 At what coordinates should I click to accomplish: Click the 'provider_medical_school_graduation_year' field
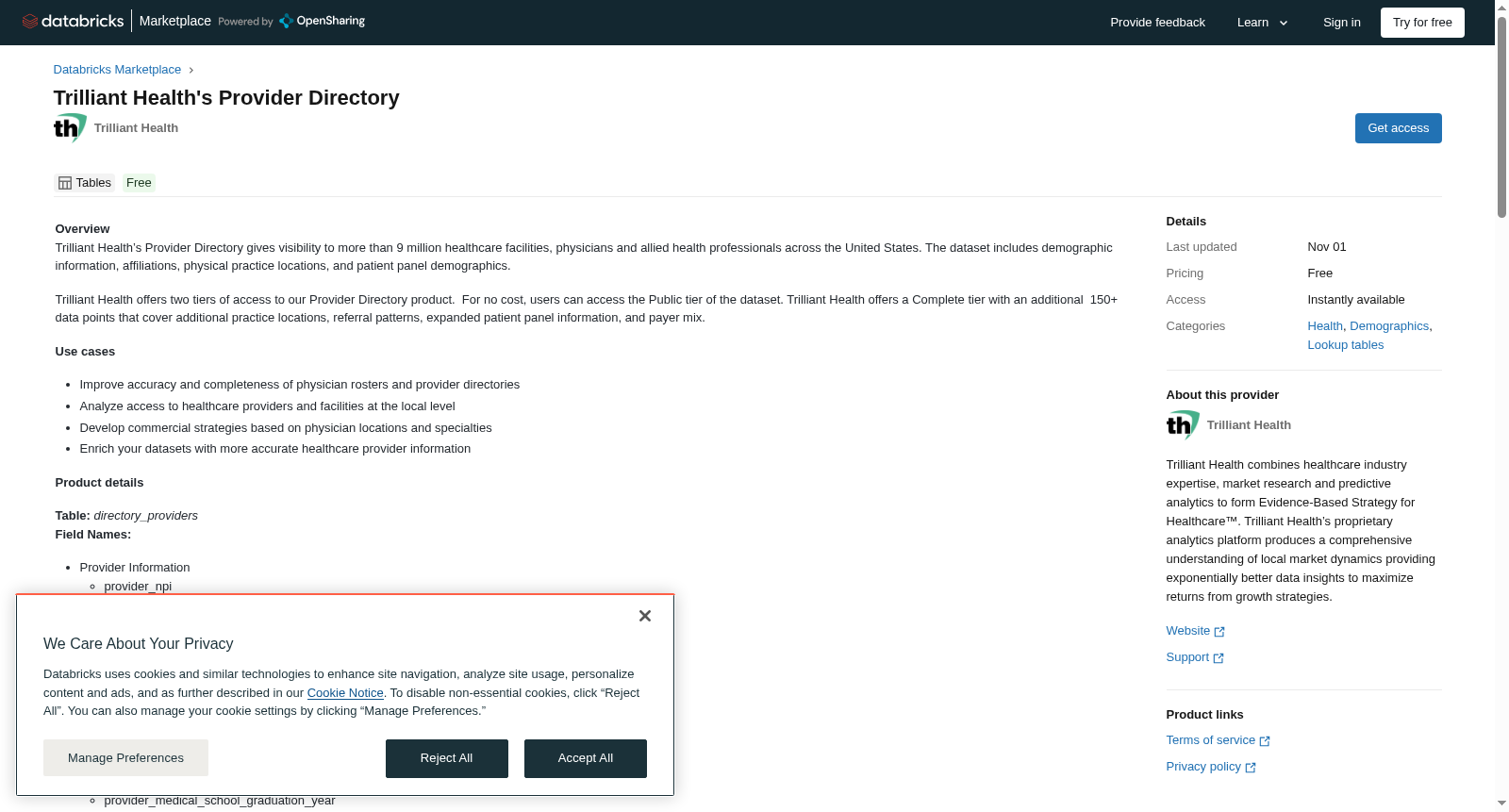click(220, 802)
